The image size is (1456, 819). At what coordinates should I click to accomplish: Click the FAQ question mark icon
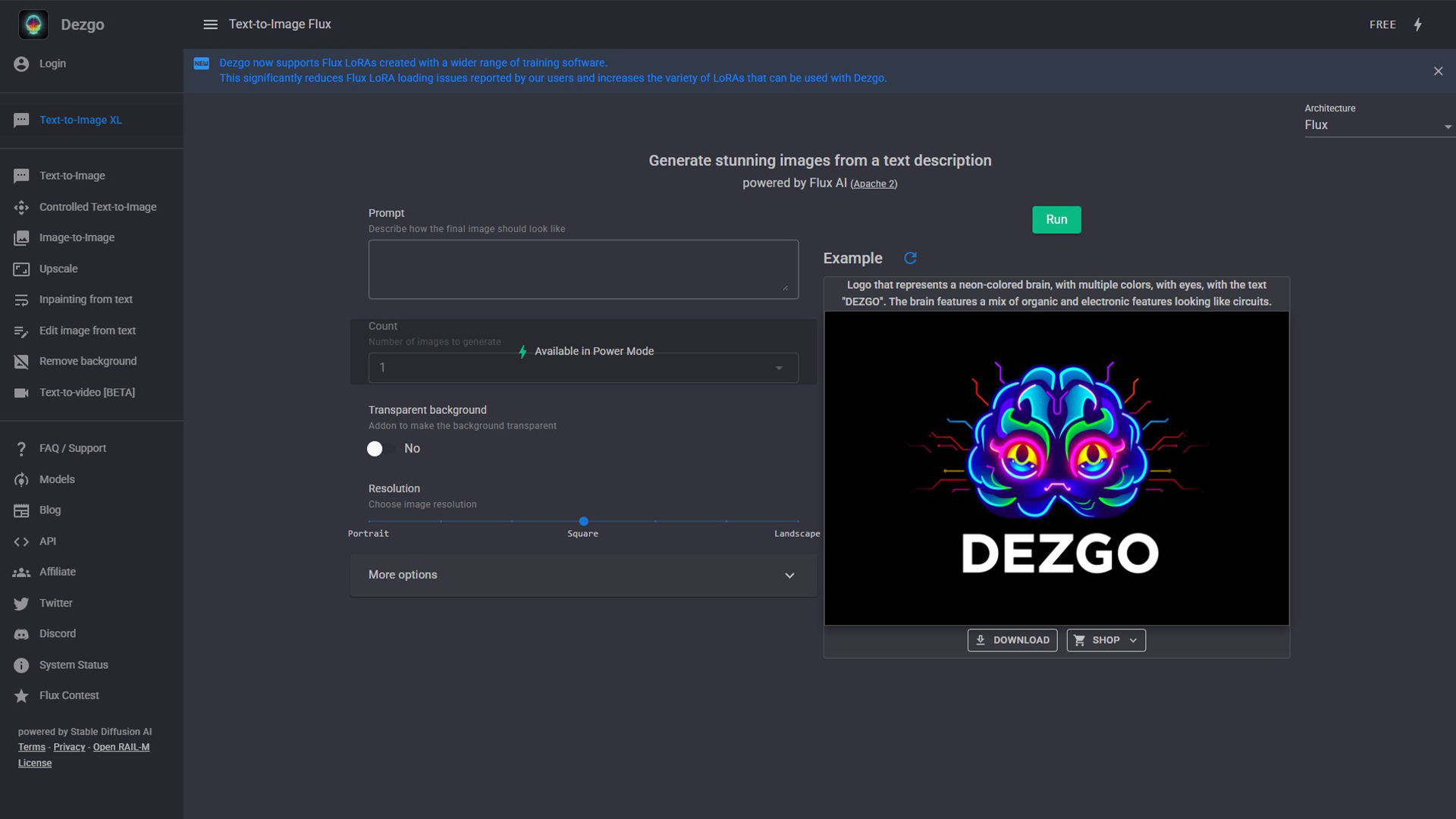point(21,449)
